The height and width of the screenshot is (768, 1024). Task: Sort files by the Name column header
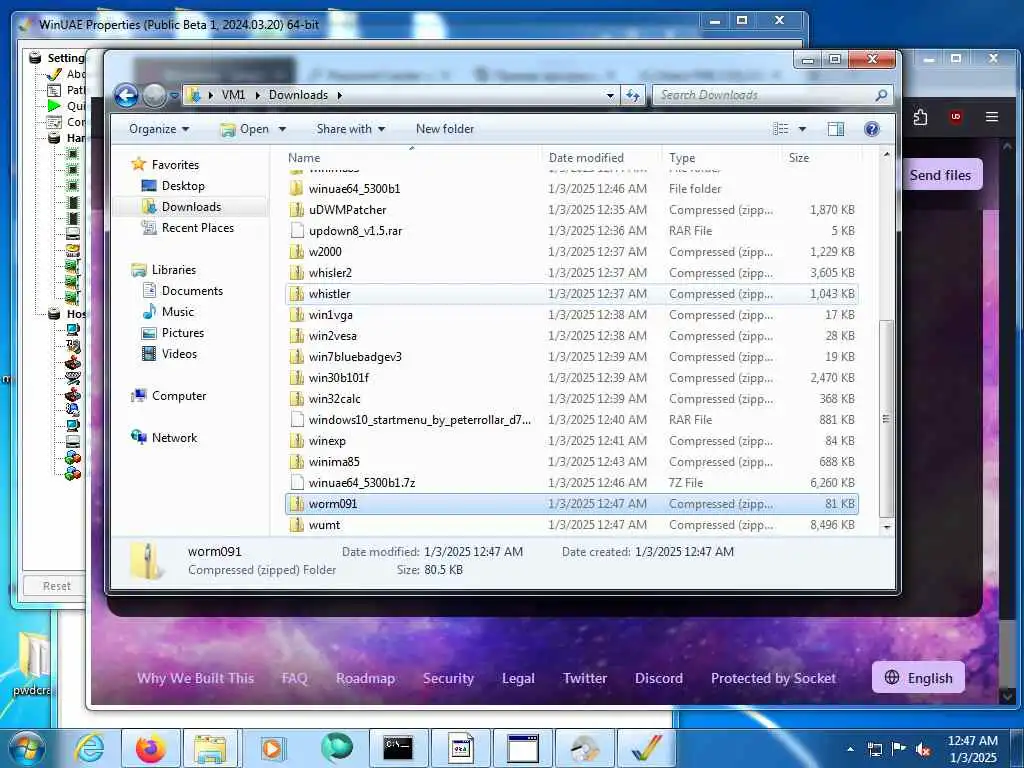[412, 157]
